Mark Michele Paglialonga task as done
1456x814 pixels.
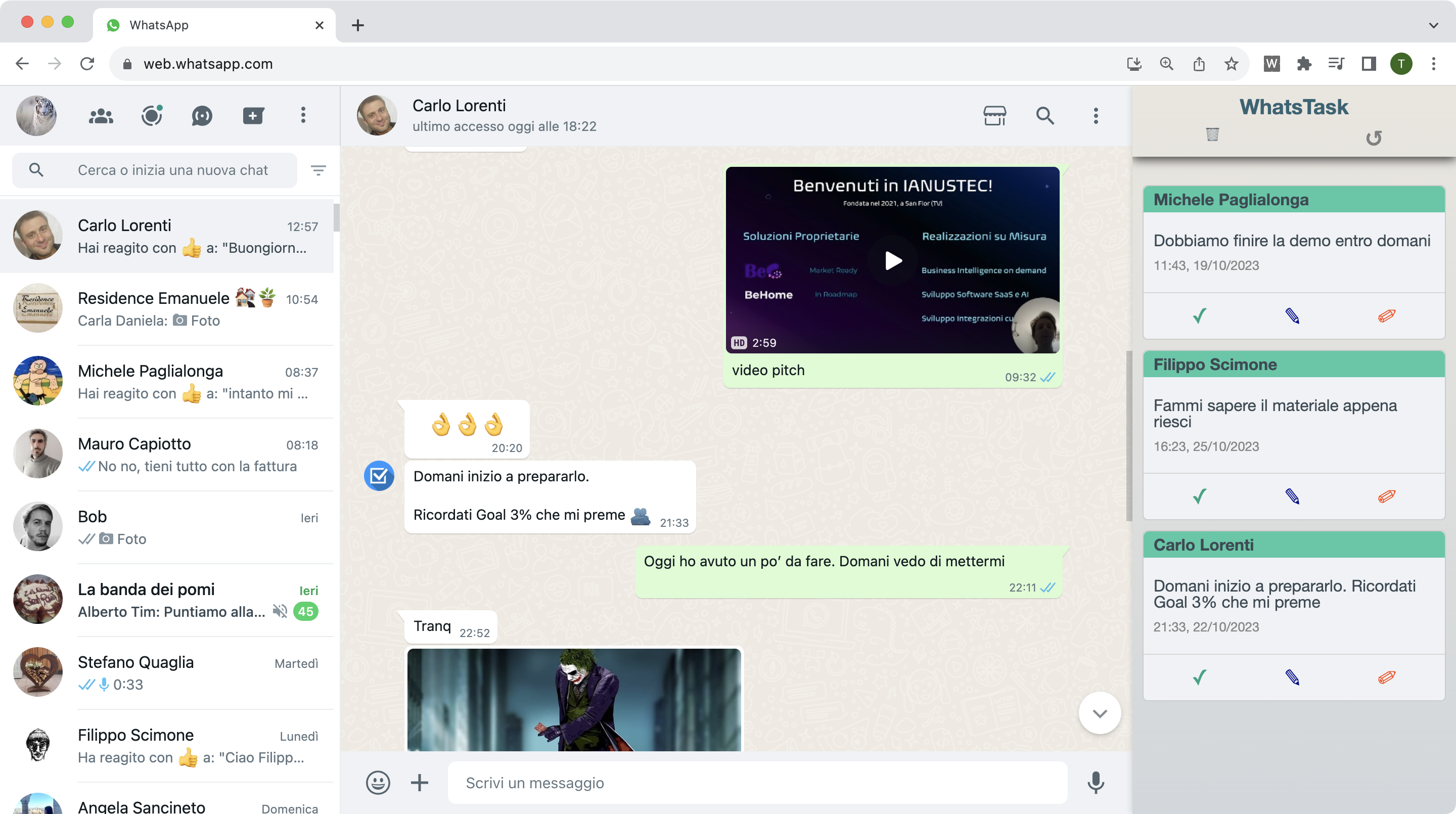[x=1199, y=315]
